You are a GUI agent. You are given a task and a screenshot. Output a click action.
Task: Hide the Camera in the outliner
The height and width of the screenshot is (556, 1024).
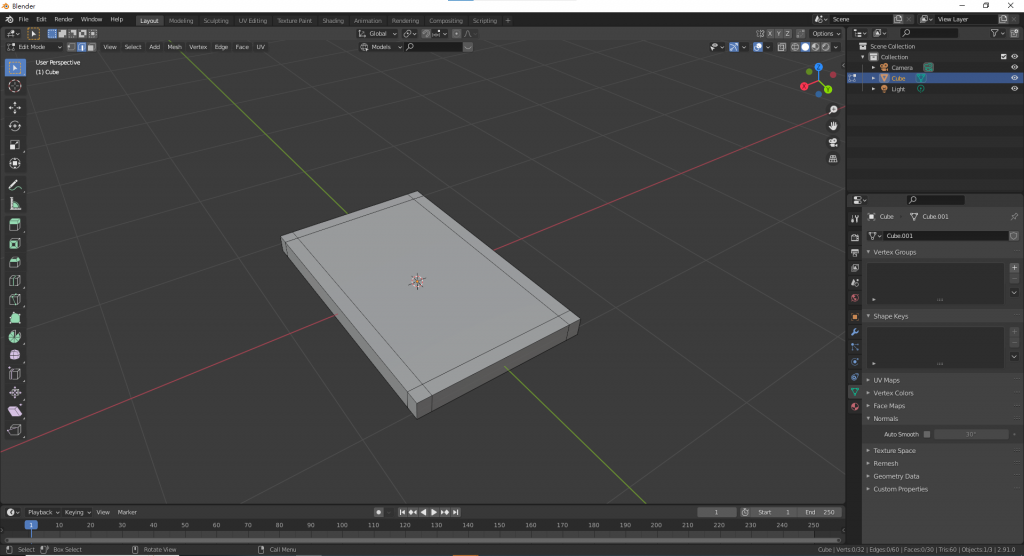(1014, 67)
